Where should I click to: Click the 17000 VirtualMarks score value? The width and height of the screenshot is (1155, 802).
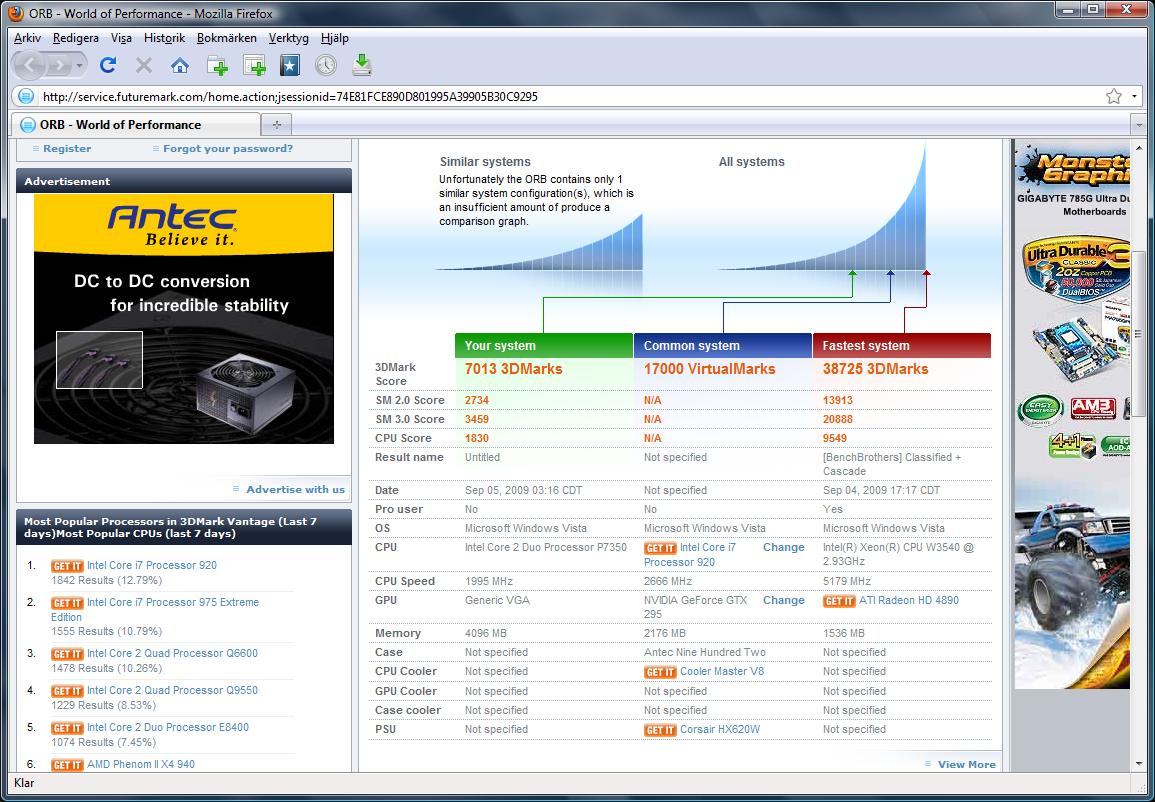pos(709,370)
